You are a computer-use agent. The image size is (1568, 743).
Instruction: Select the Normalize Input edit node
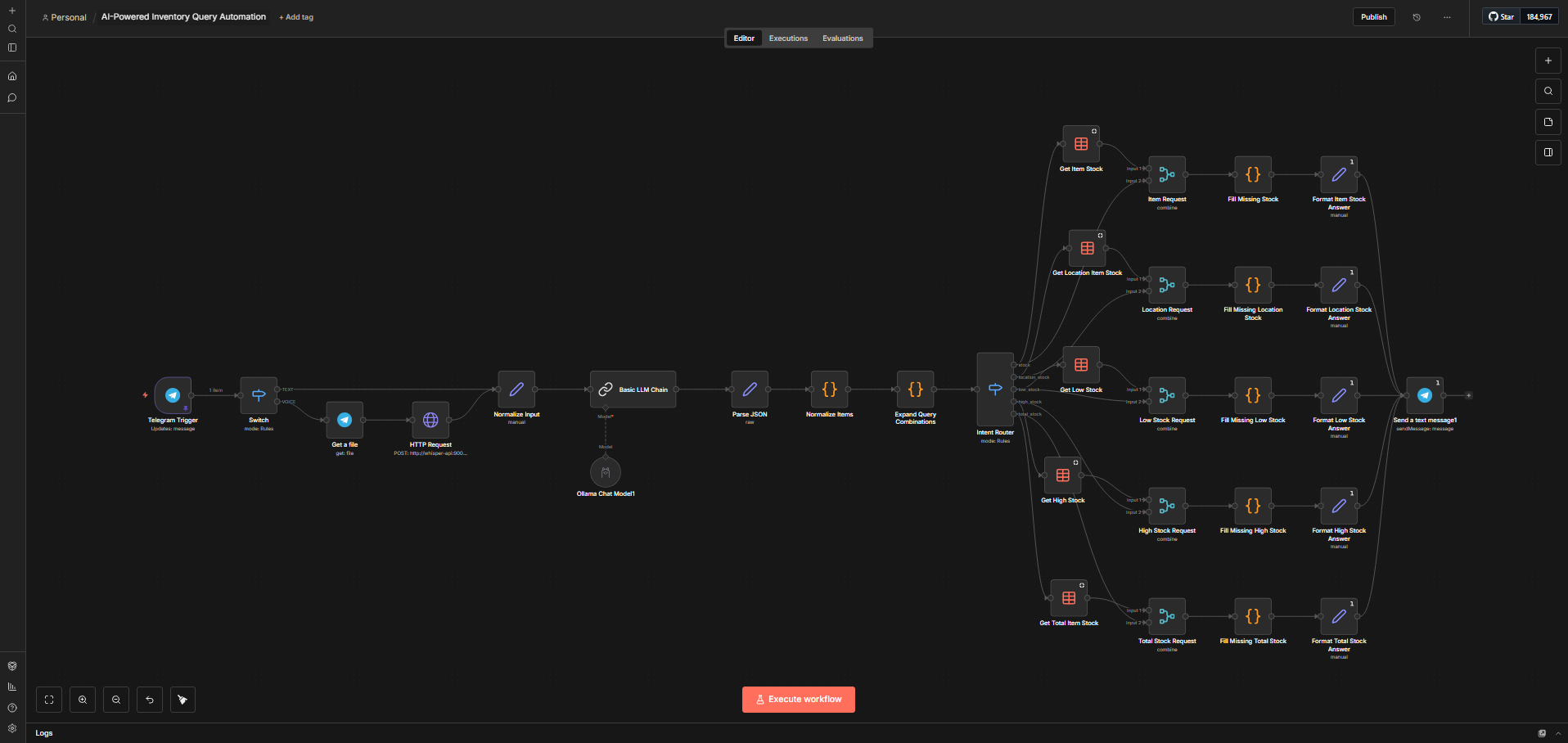(x=516, y=390)
